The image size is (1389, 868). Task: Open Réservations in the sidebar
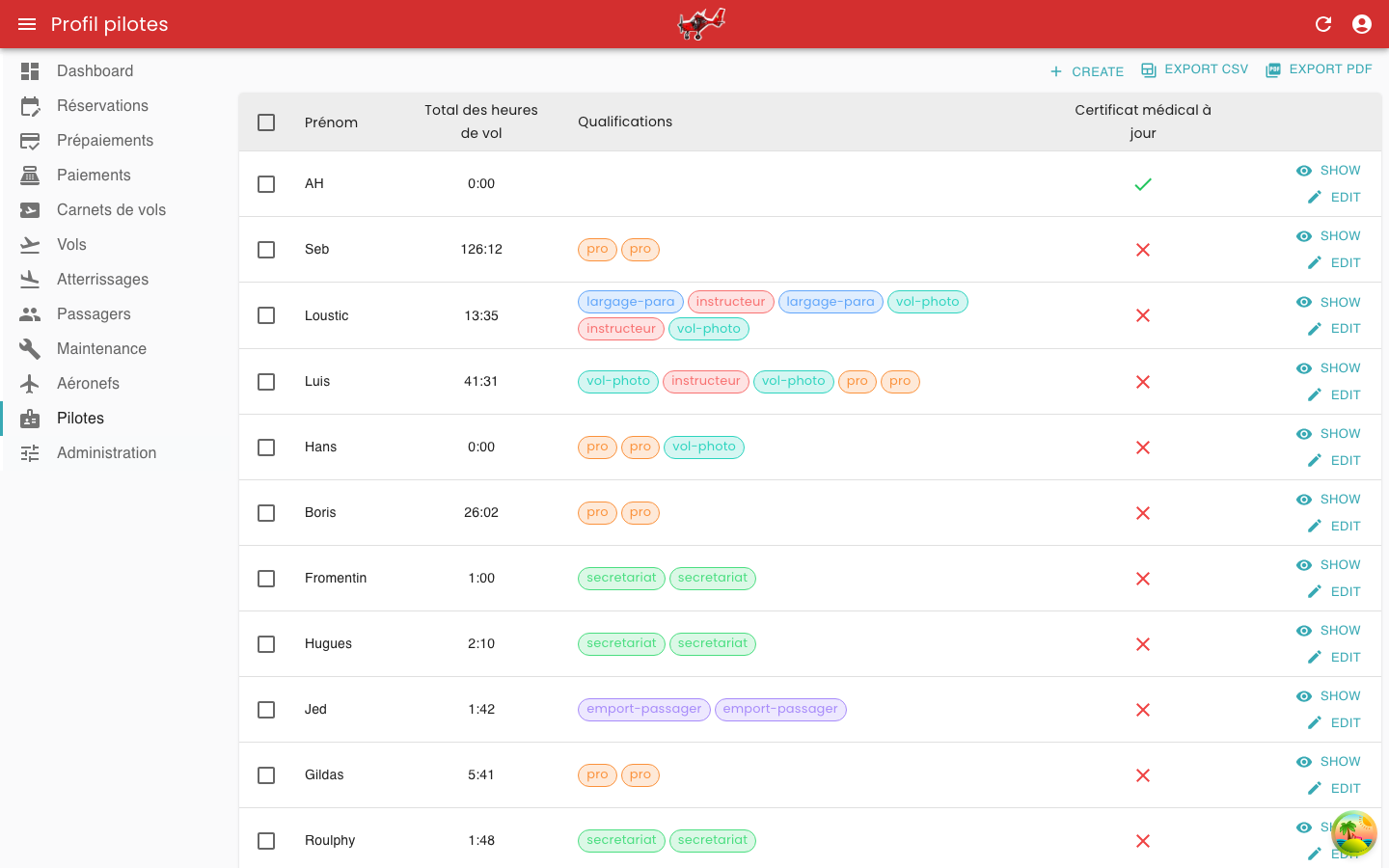tap(102, 106)
